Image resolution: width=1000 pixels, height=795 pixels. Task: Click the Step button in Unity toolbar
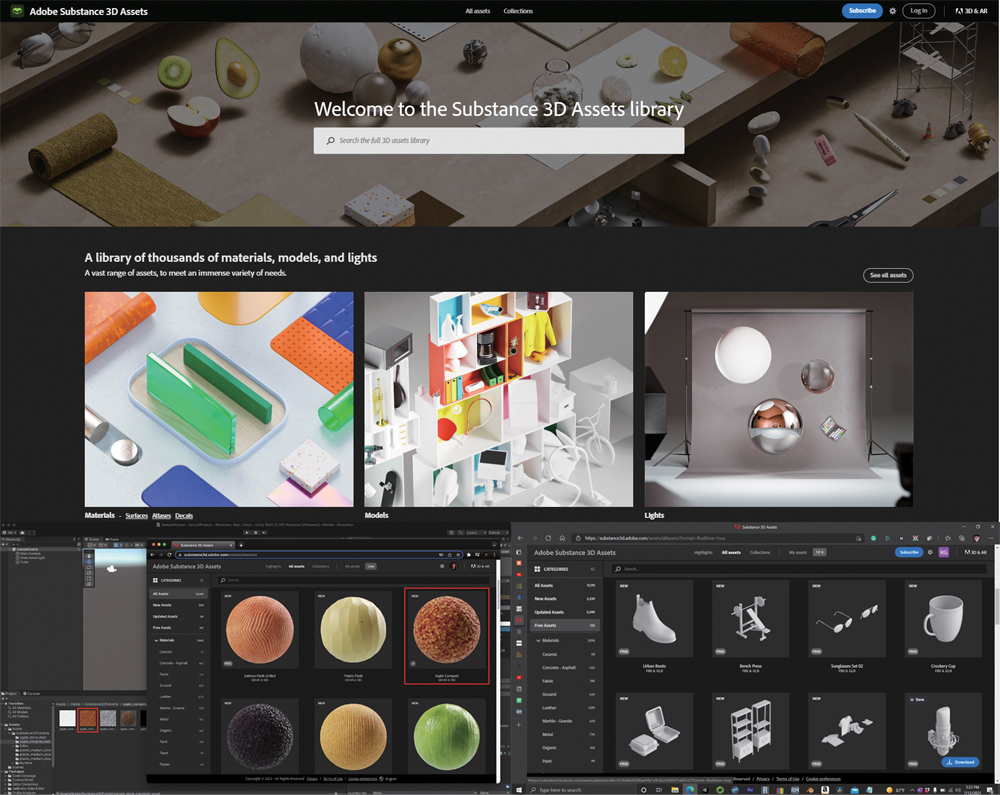[x=264, y=532]
